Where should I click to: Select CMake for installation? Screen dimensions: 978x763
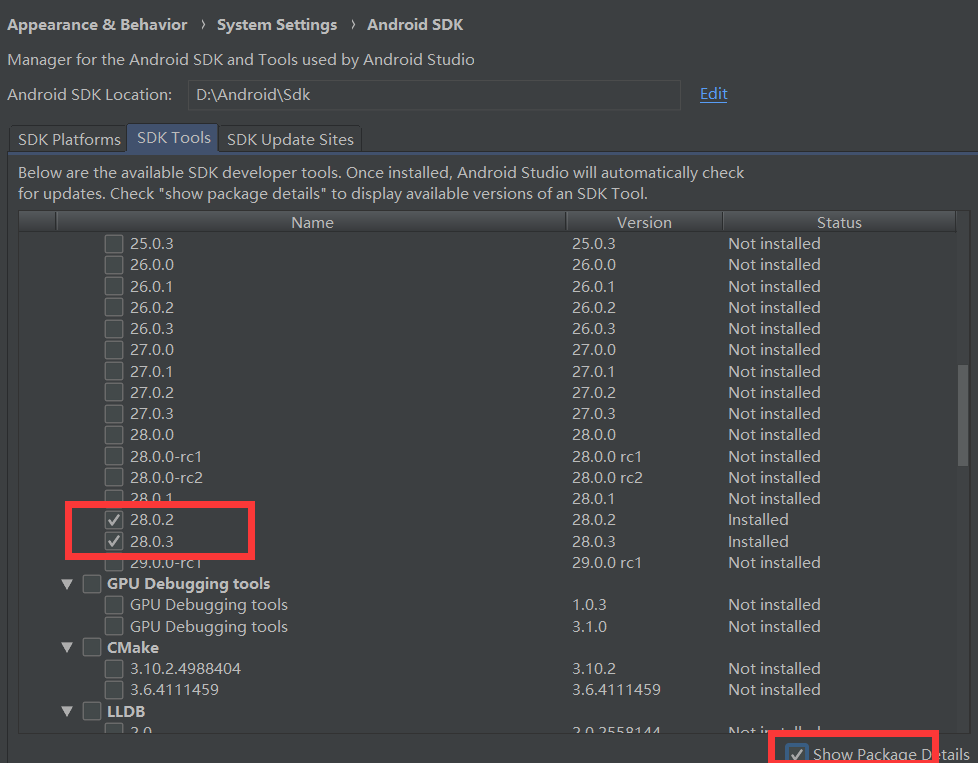coord(92,647)
